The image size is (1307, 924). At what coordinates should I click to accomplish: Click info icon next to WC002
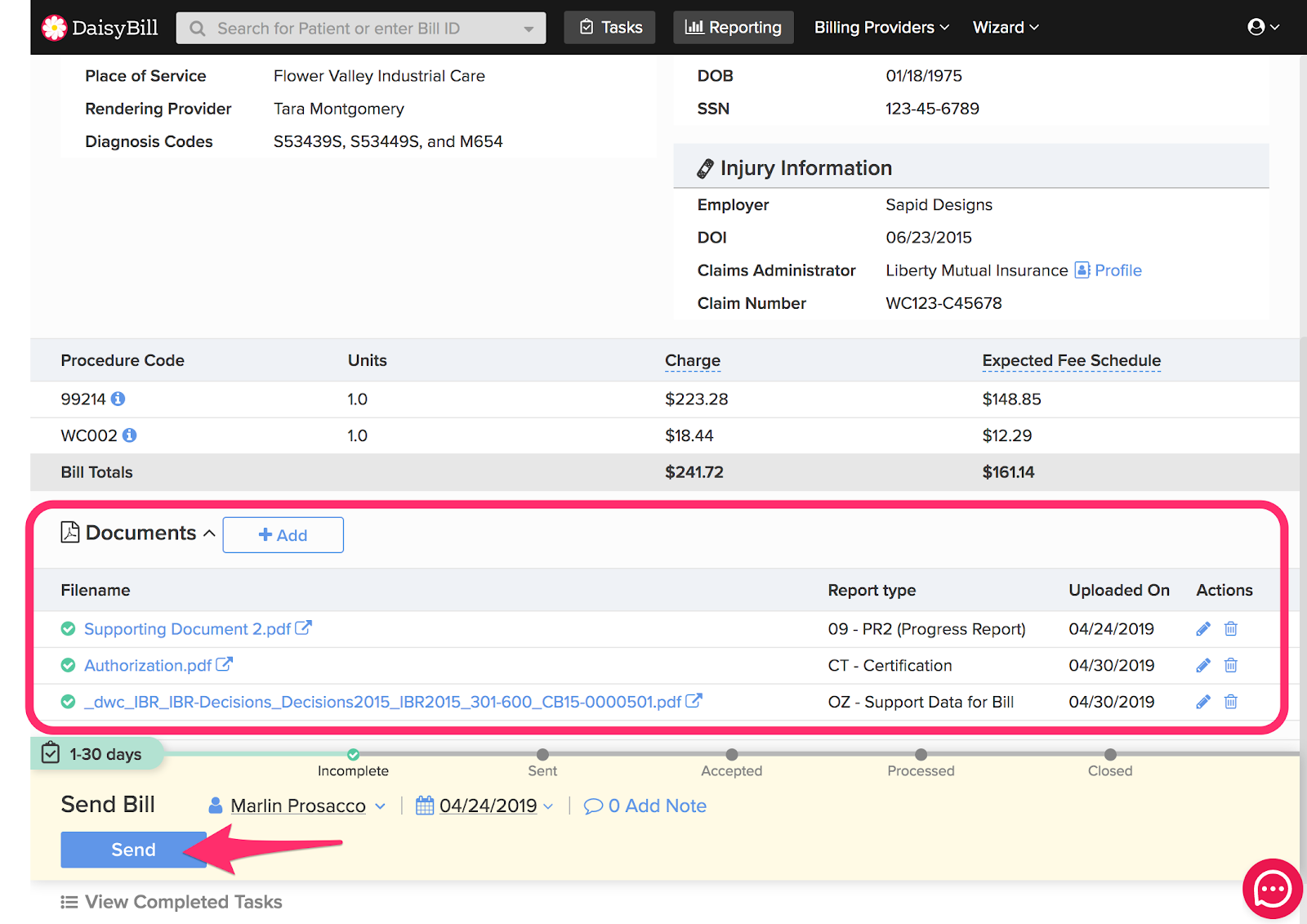tap(130, 435)
